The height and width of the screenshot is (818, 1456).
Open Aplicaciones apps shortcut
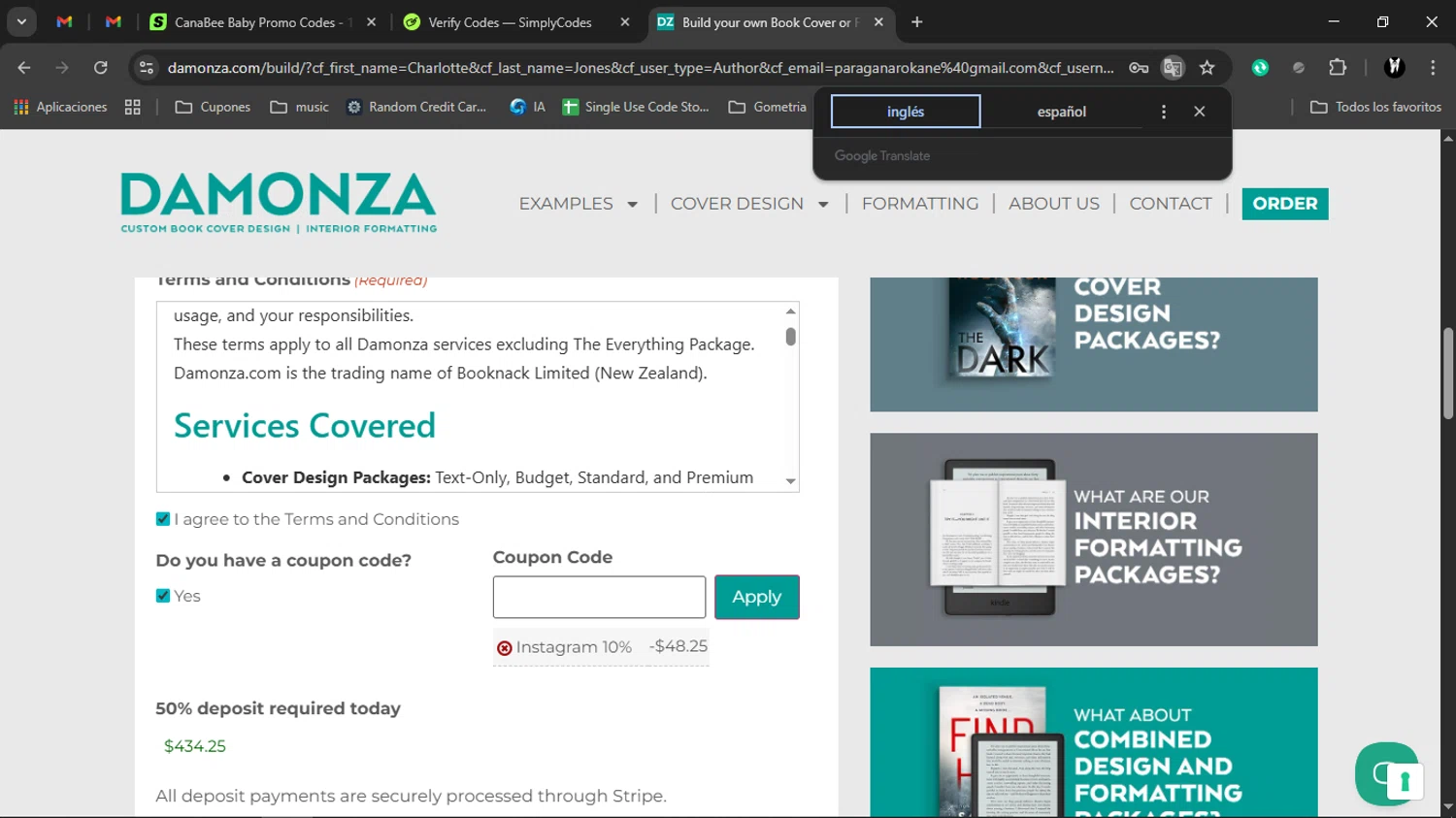pos(60,107)
